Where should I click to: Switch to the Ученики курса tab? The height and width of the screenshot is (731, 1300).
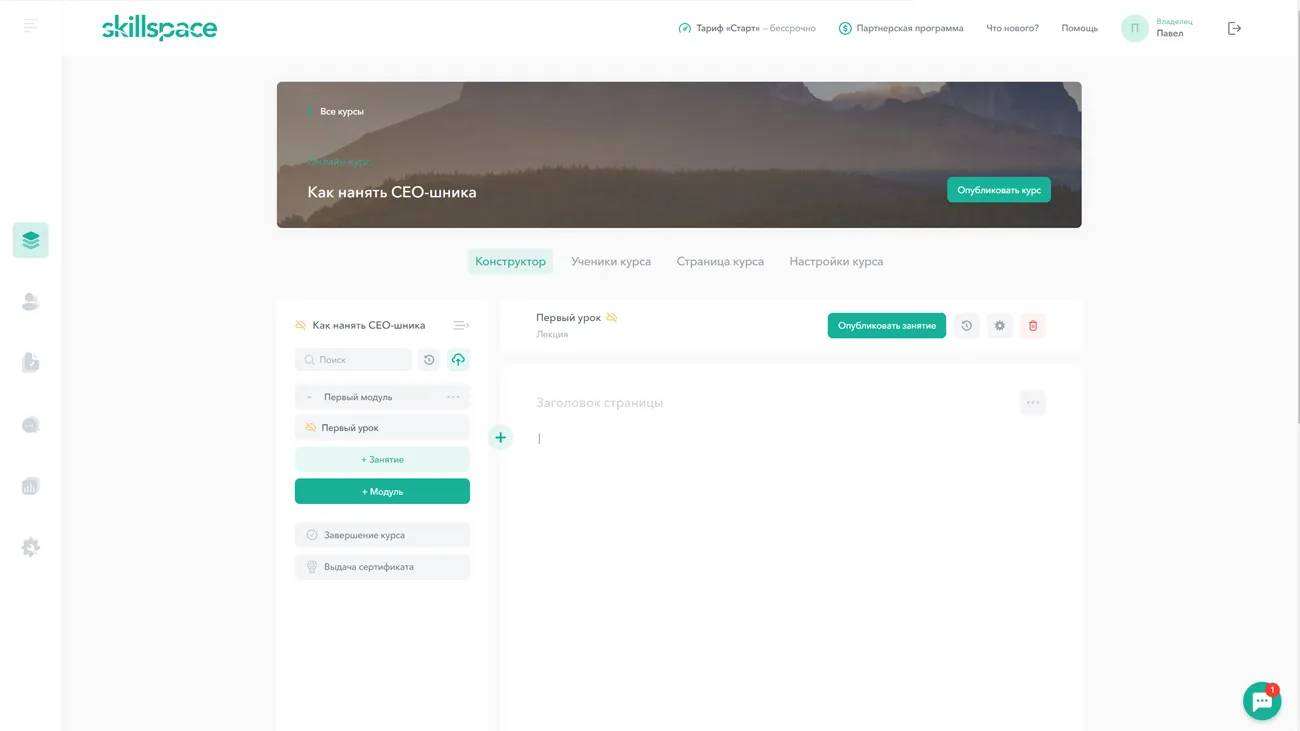pyautogui.click(x=610, y=262)
